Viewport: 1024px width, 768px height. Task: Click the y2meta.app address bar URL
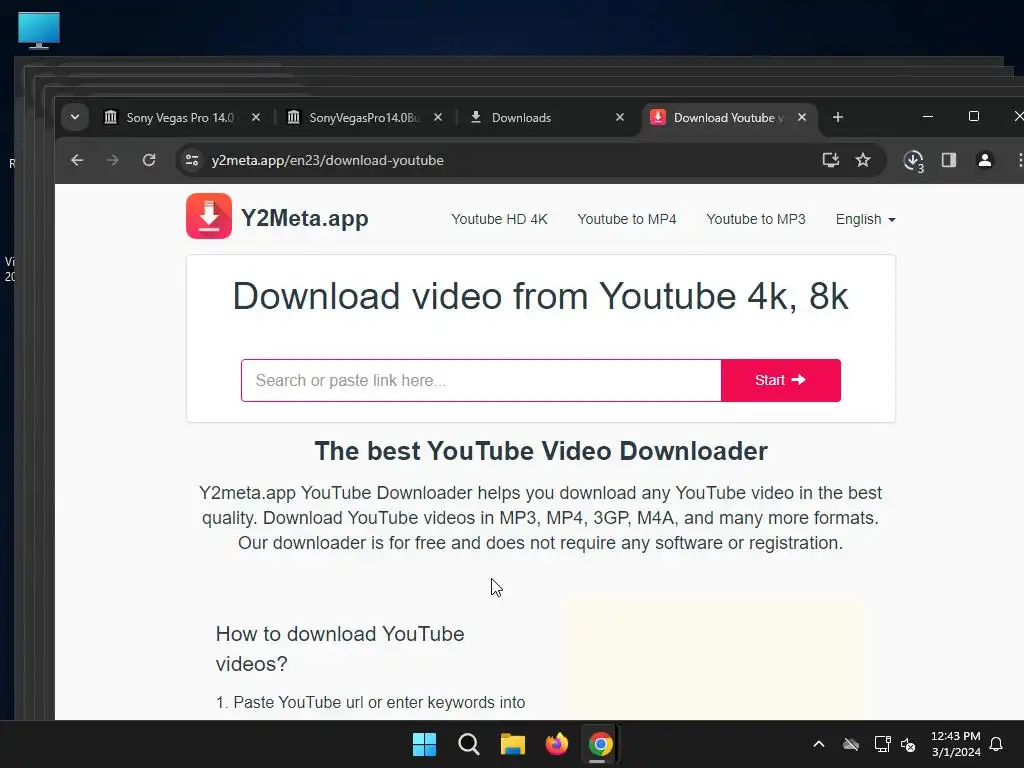(327, 160)
